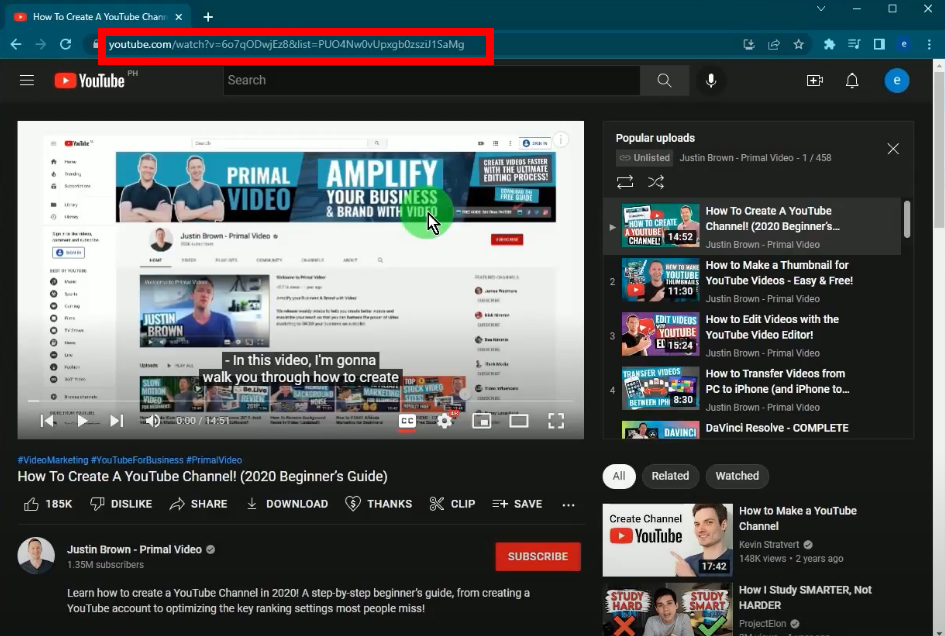Toggle subtitles with the CC button
The height and width of the screenshot is (636, 945).
click(x=406, y=421)
